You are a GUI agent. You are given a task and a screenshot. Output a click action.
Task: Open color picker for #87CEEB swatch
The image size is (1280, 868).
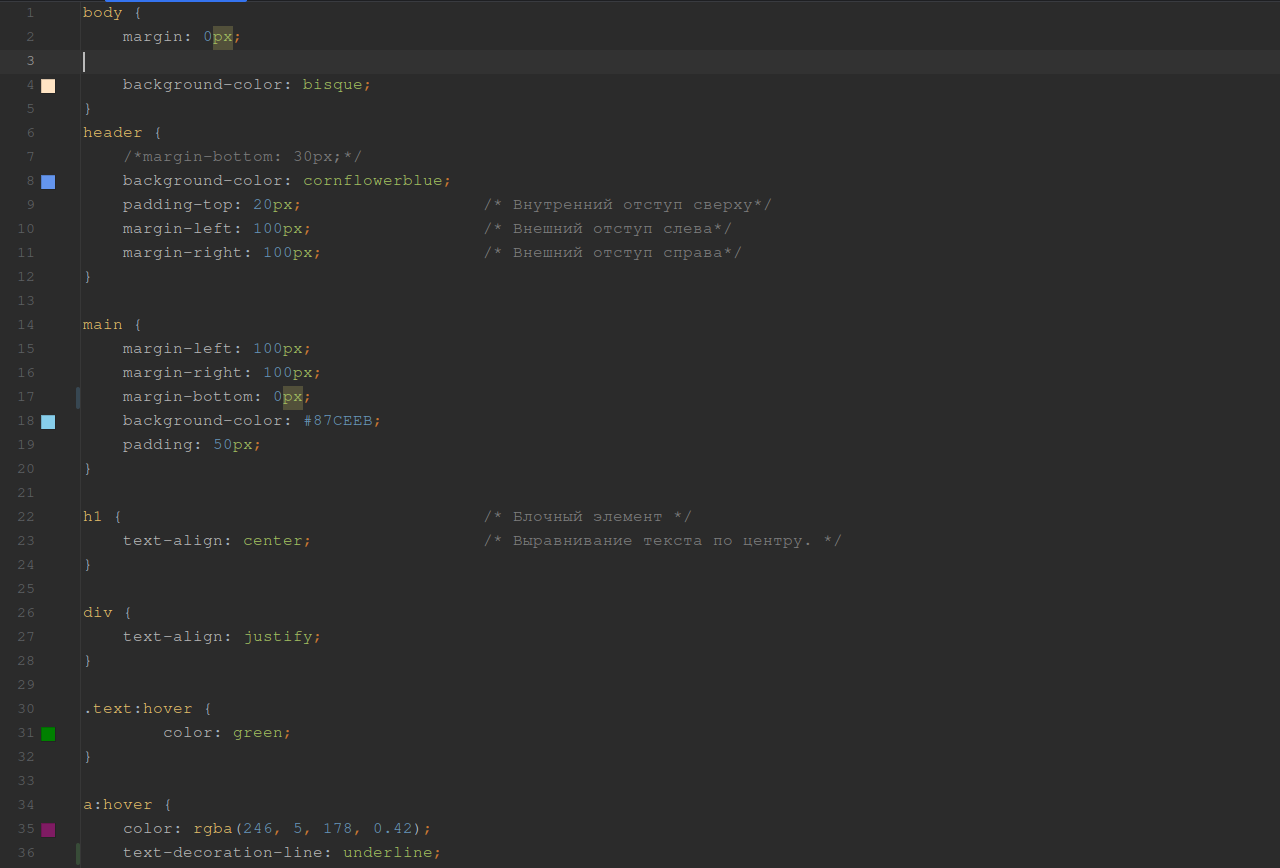(48, 422)
